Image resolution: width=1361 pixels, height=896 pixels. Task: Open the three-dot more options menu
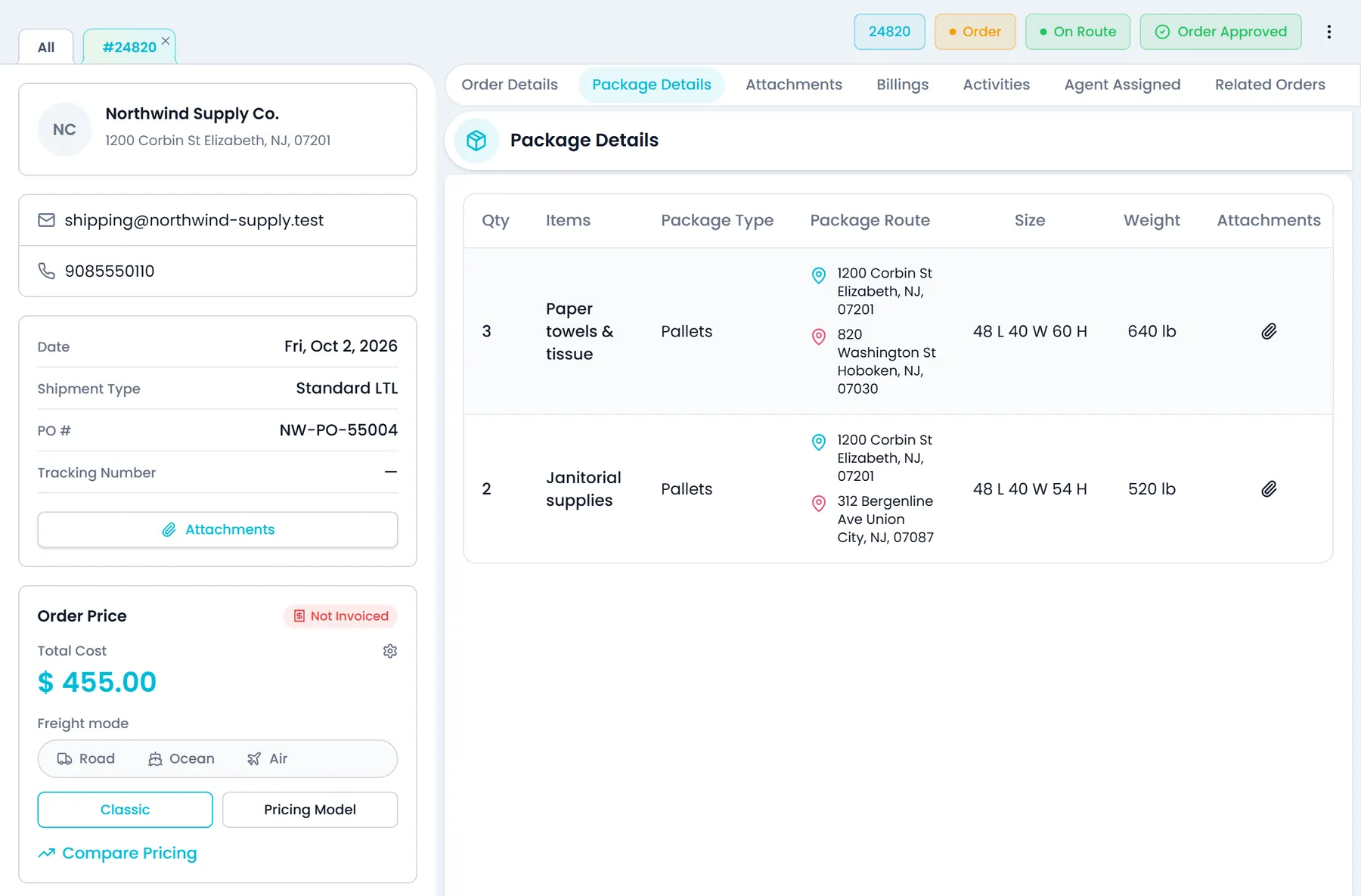point(1328,32)
